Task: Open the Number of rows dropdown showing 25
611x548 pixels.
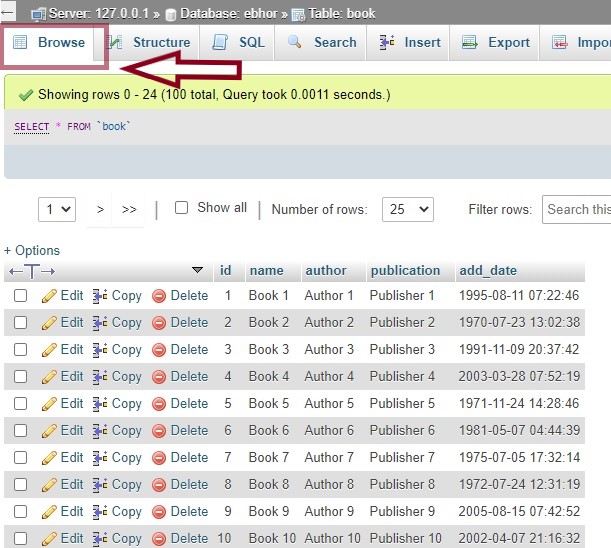Action: pos(408,209)
